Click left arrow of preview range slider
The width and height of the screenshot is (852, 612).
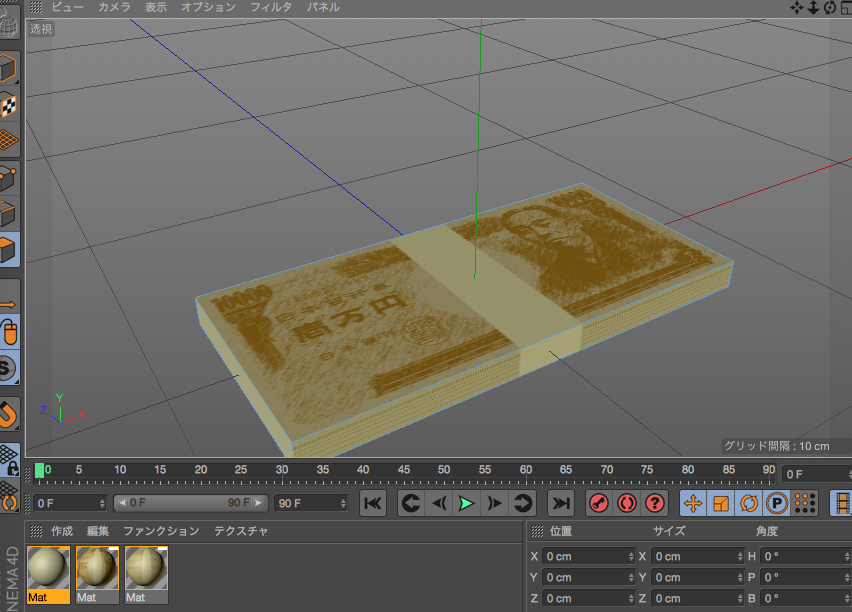click(122, 503)
